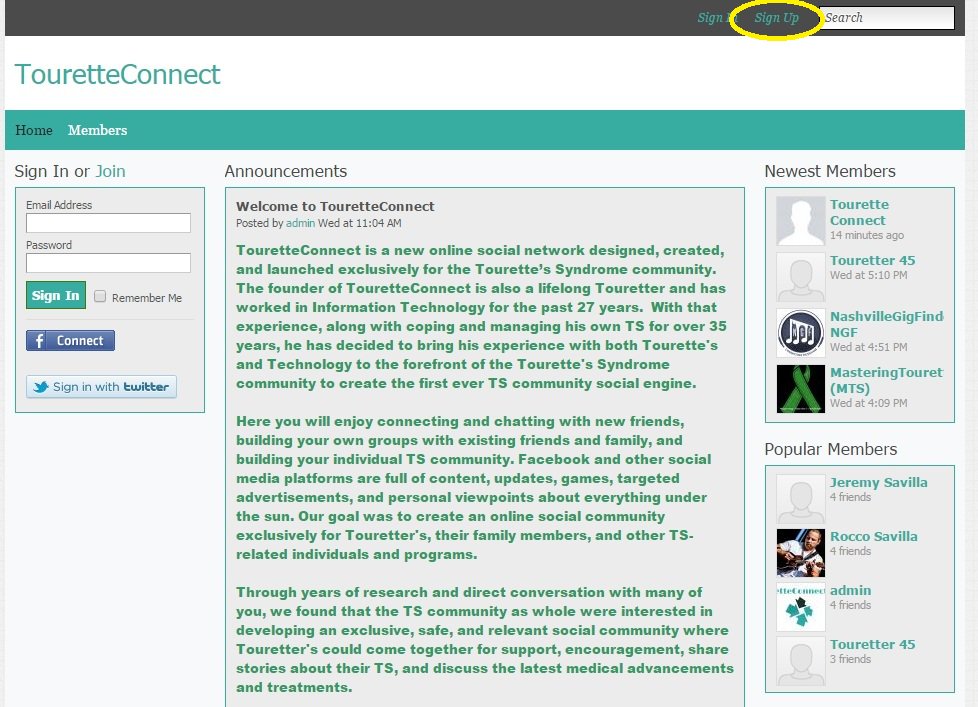The width and height of the screenshot is (978, 707).
Task: Open the Home navigation tab
Action: point(33,130)
